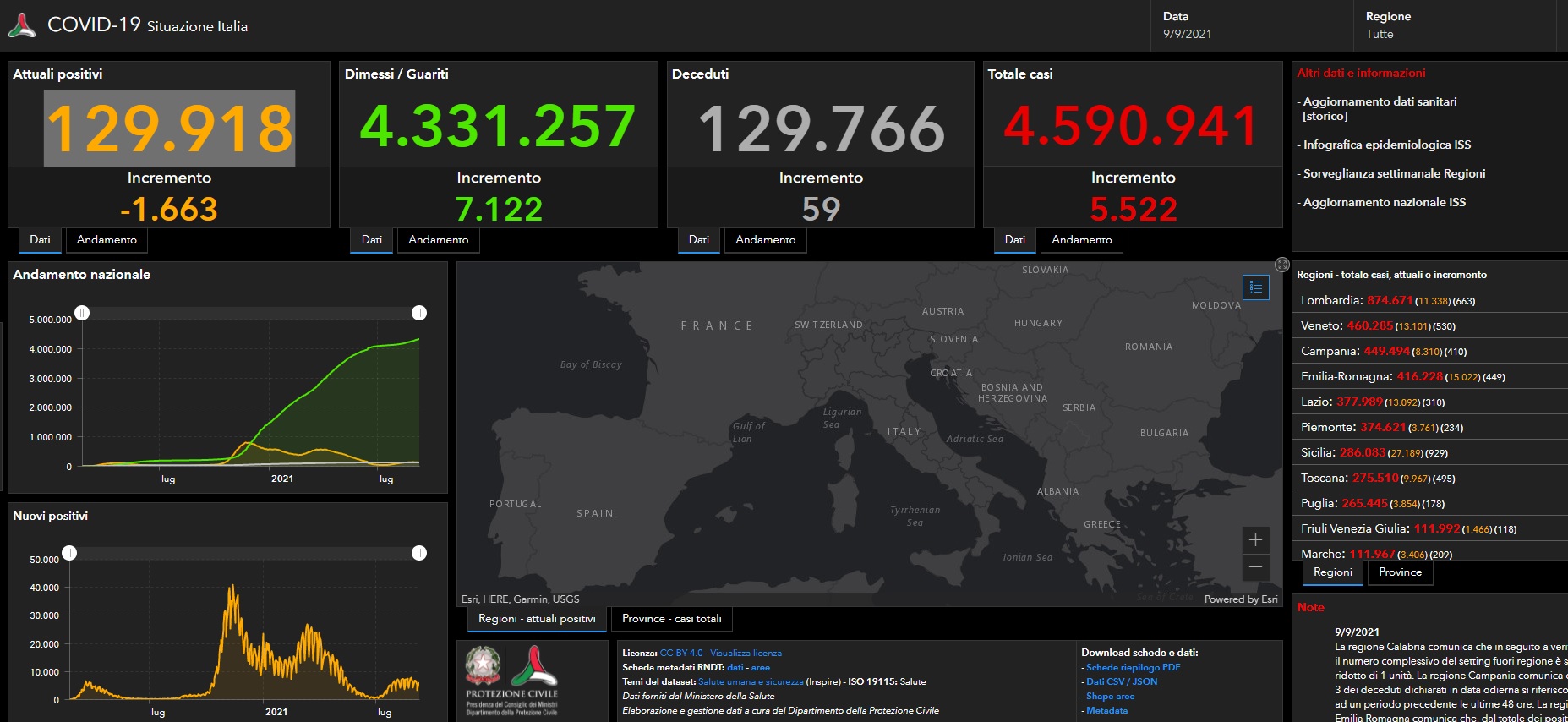Image resolution: width=1568 pixels, height=722 pixels.
Task: Select Lombardia in the regions list
Action: 1330,301
